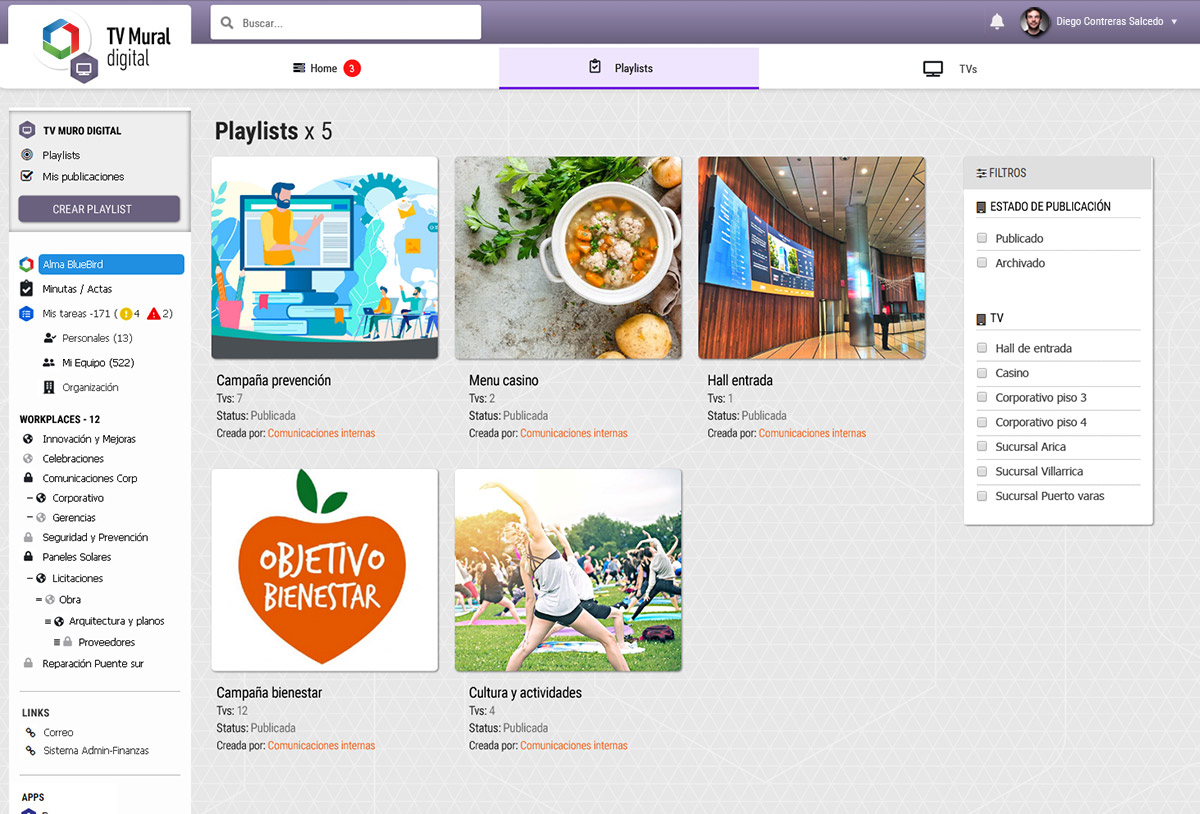Click the Comunicaciones Corp lock icon
The width and height of the screenshot is (1200, 814).
(28, 478)
